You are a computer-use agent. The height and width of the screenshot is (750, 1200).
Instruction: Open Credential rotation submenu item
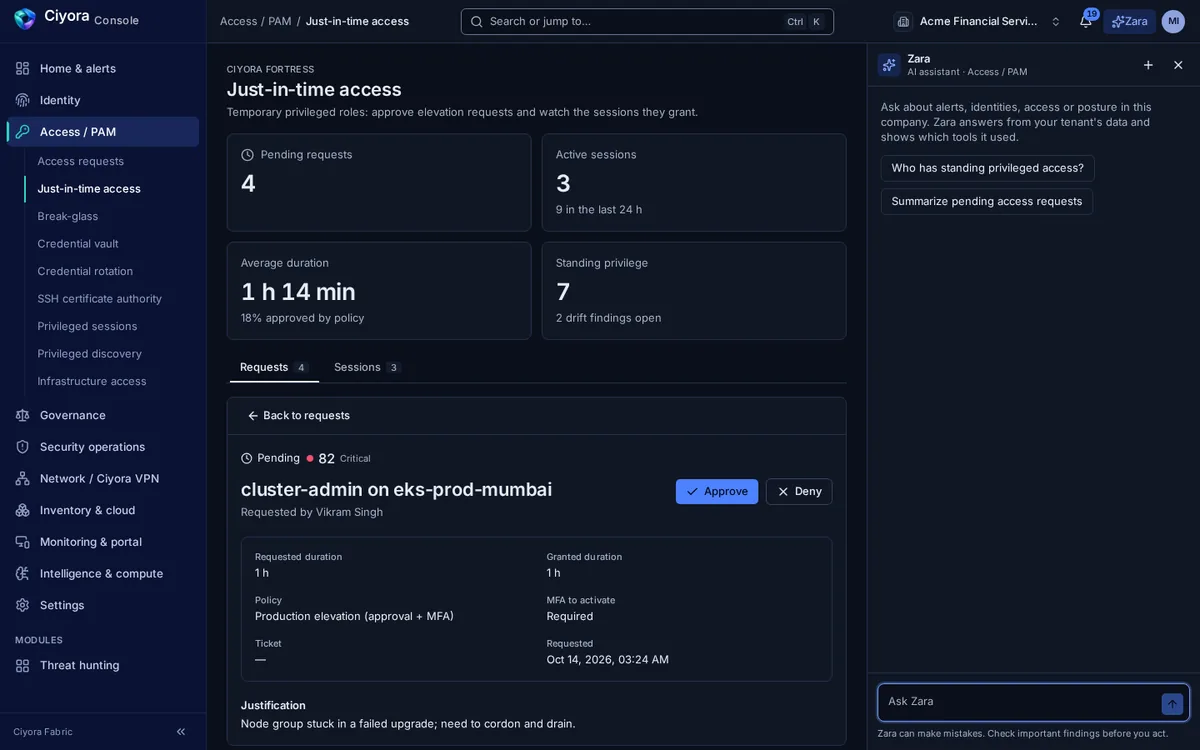click(x=112, y=271)
